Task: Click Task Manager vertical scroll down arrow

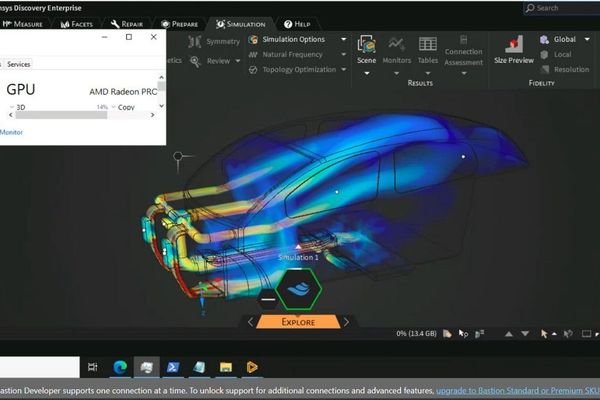Action: click(161, 106)
